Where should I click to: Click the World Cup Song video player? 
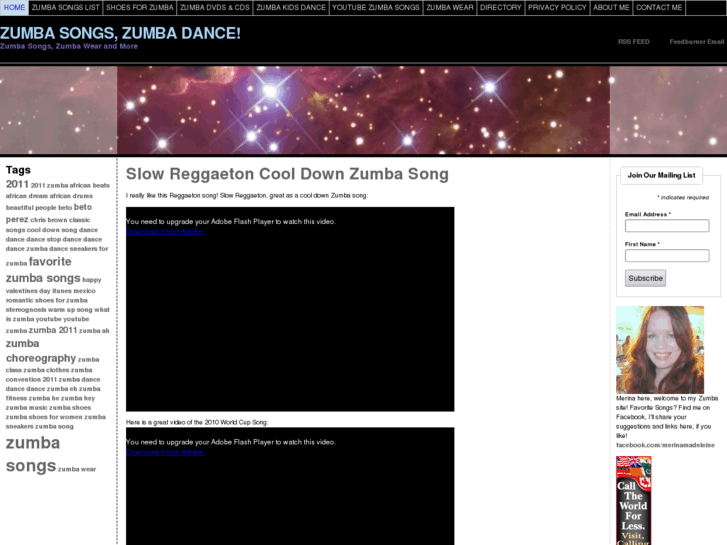coord(290,487)
